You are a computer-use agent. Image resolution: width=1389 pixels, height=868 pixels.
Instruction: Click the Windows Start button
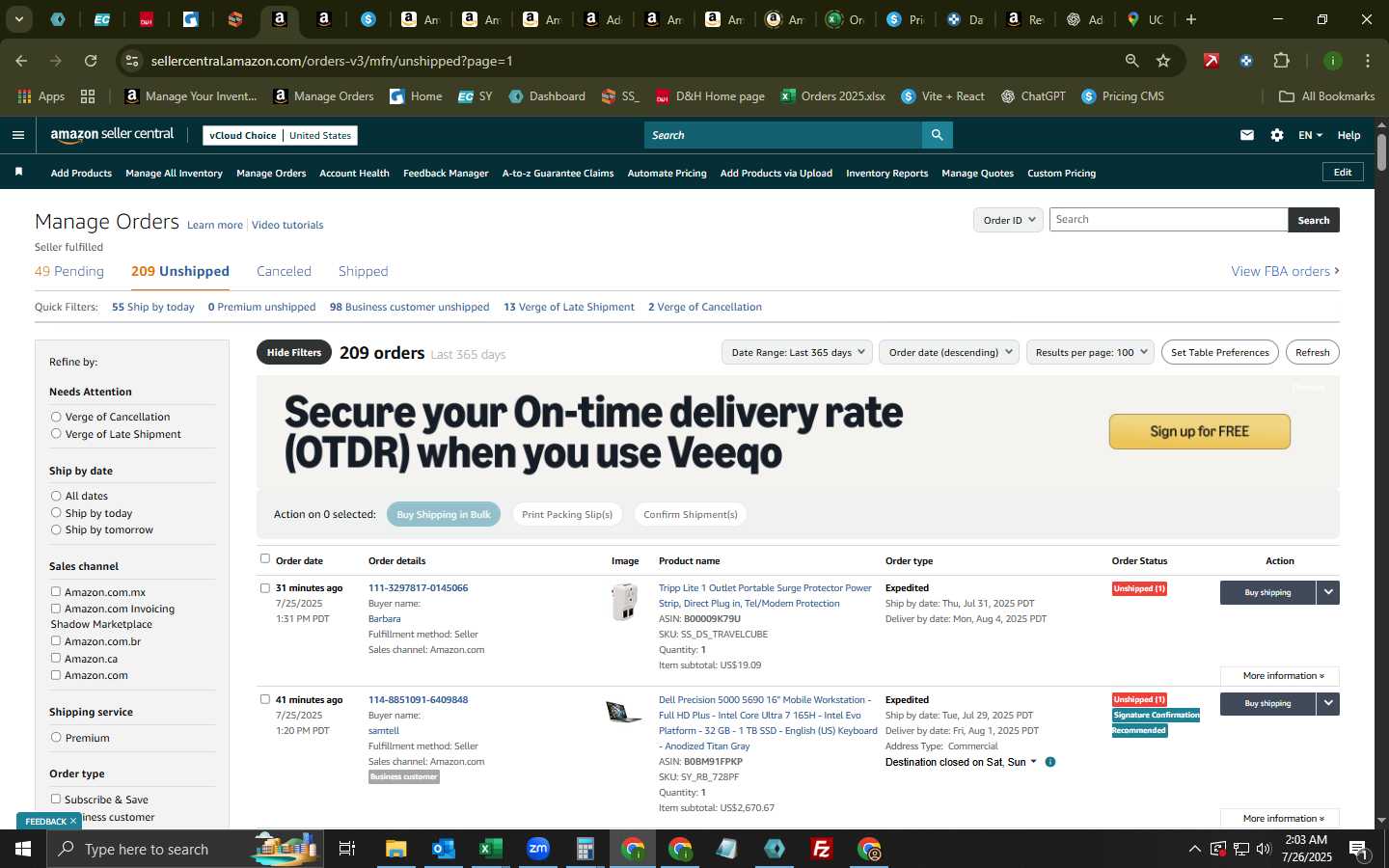click(23, 849)
